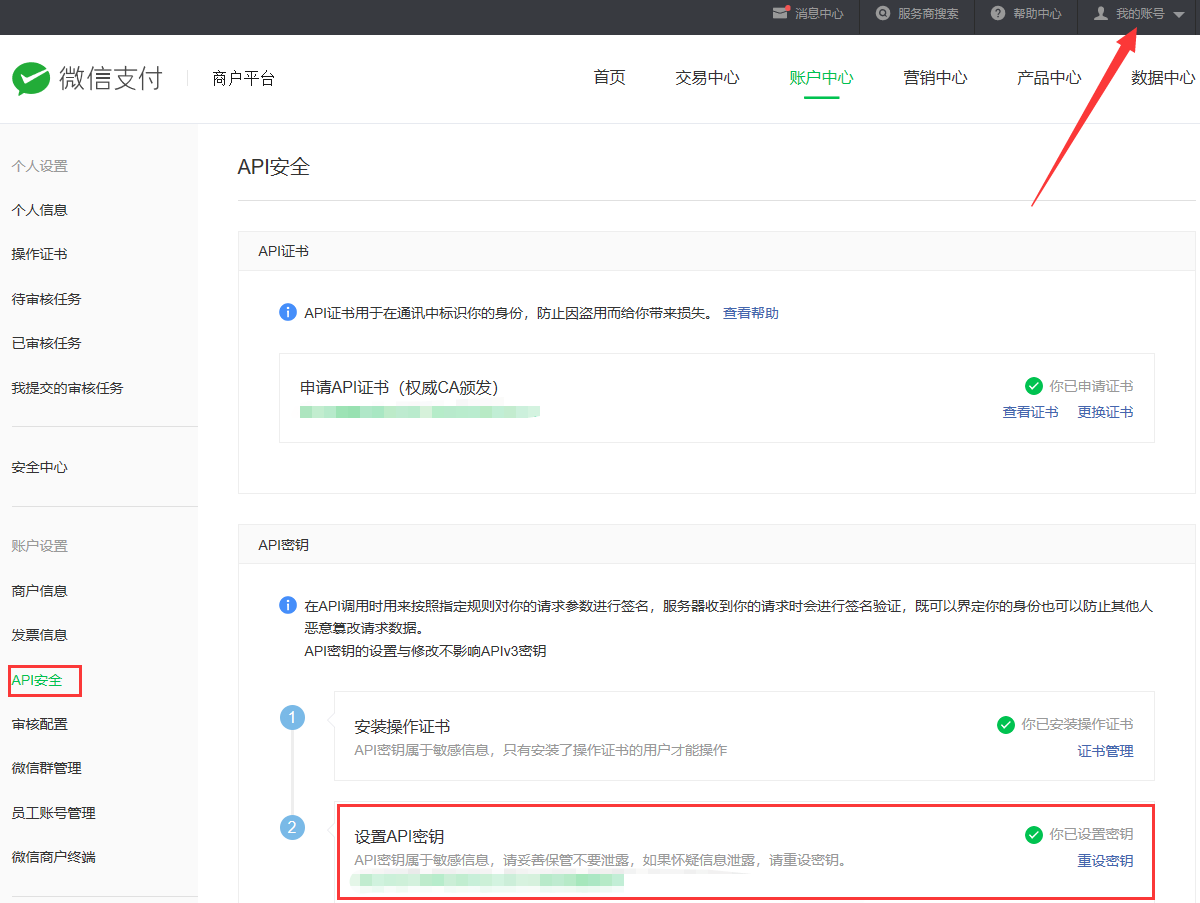
Task: Switch to 交易中心 tab
Action: tap(707, 78)
